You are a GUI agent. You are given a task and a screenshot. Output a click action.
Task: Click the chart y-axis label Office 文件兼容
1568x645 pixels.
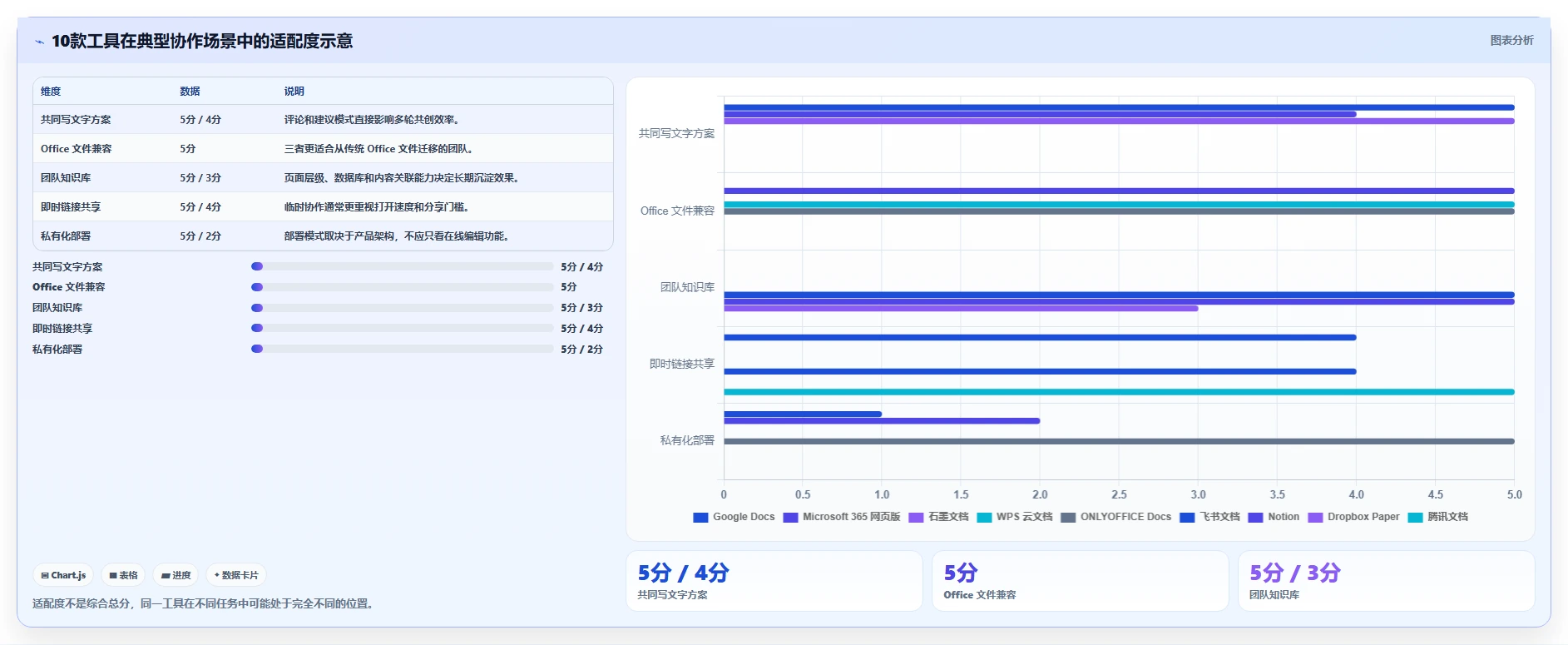click(677, 211)
